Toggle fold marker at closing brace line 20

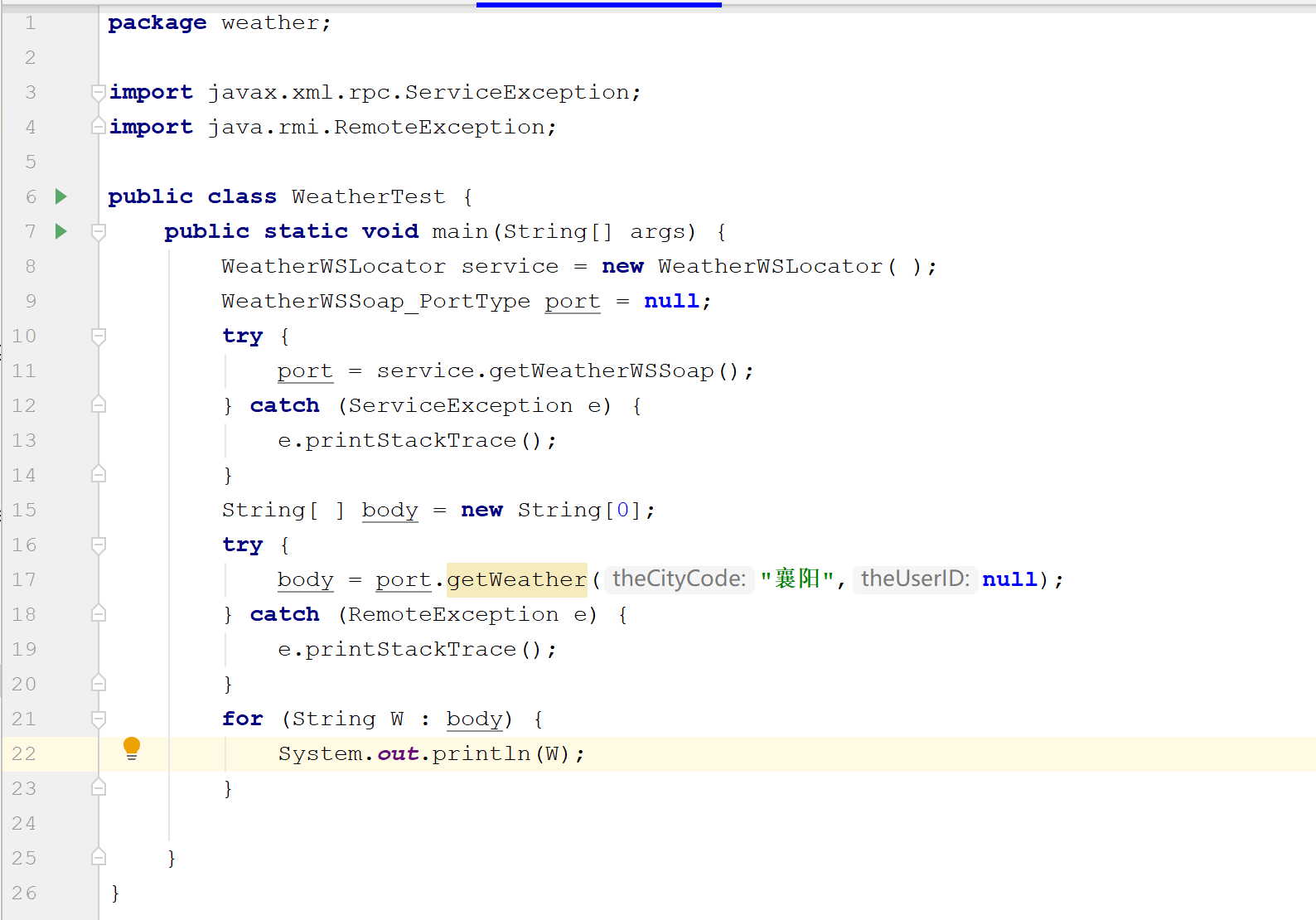[99, 683]
